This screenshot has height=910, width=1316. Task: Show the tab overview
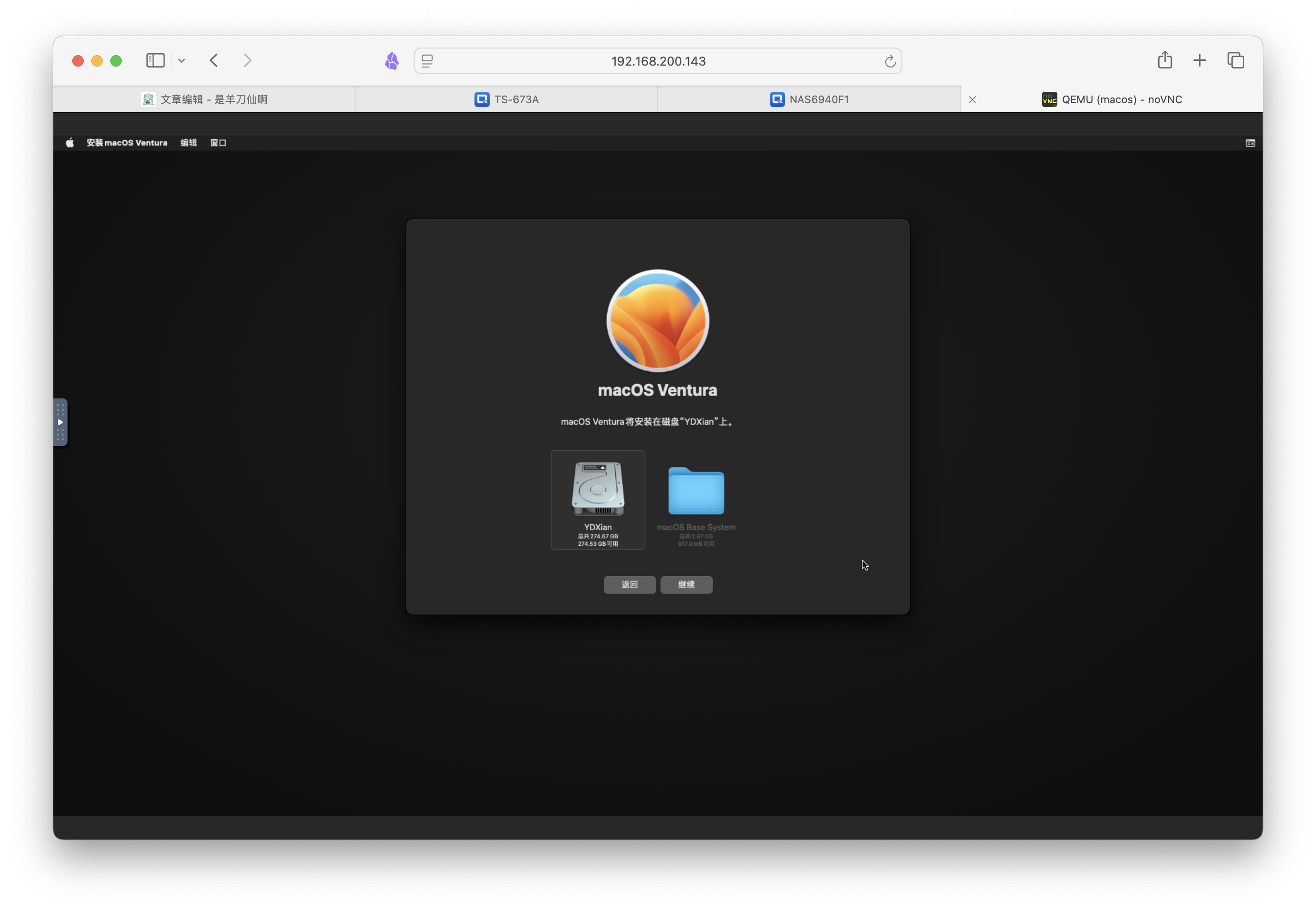pos(1236,60)
